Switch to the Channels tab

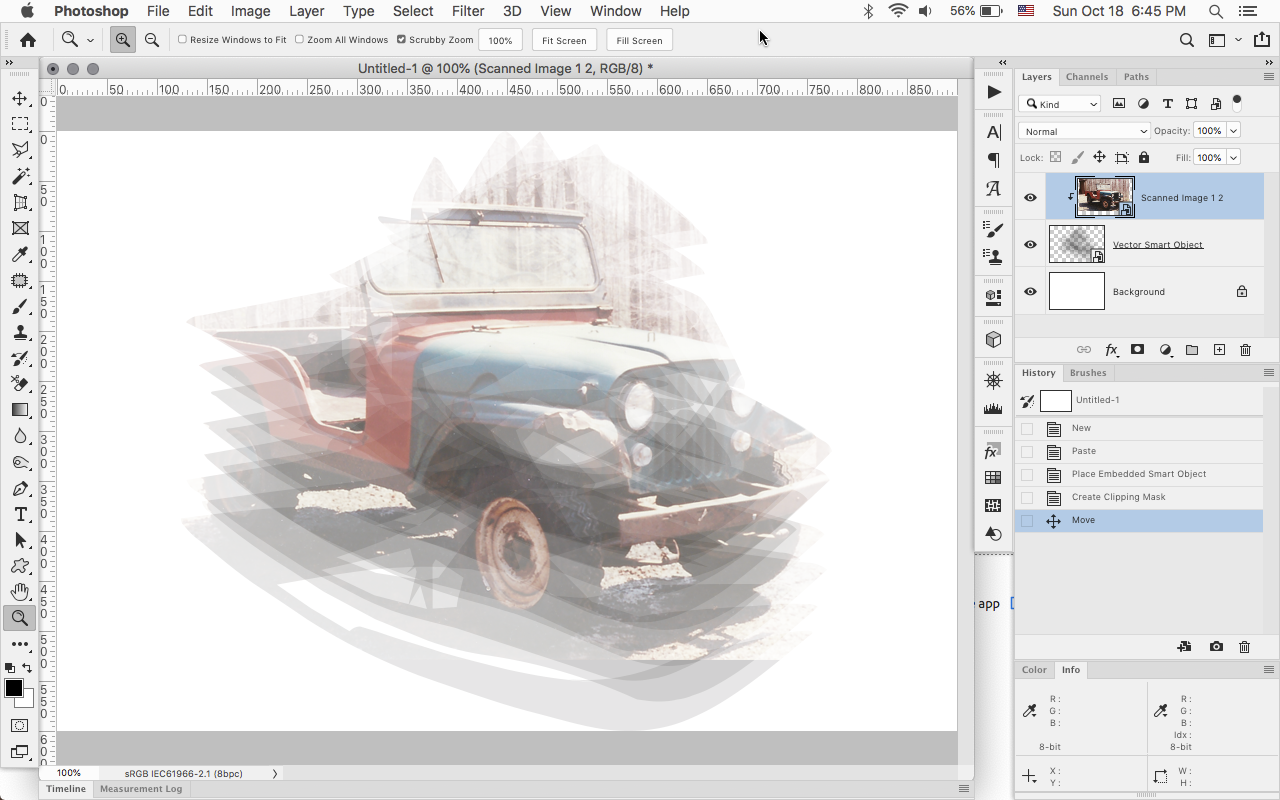1087,76
